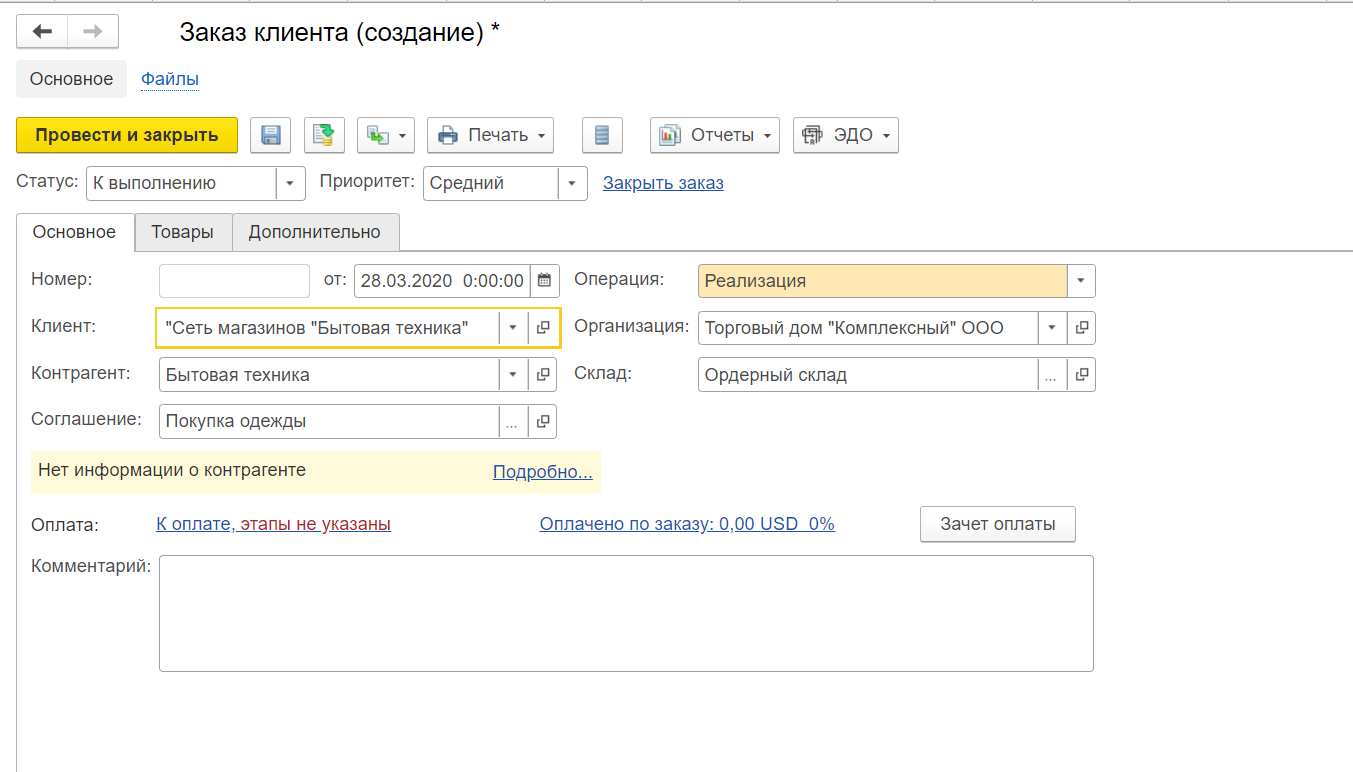Click the save (floppy disk) icon
Image resolution: width=1353 pixels, height=772 pixels.
point(270,135)
